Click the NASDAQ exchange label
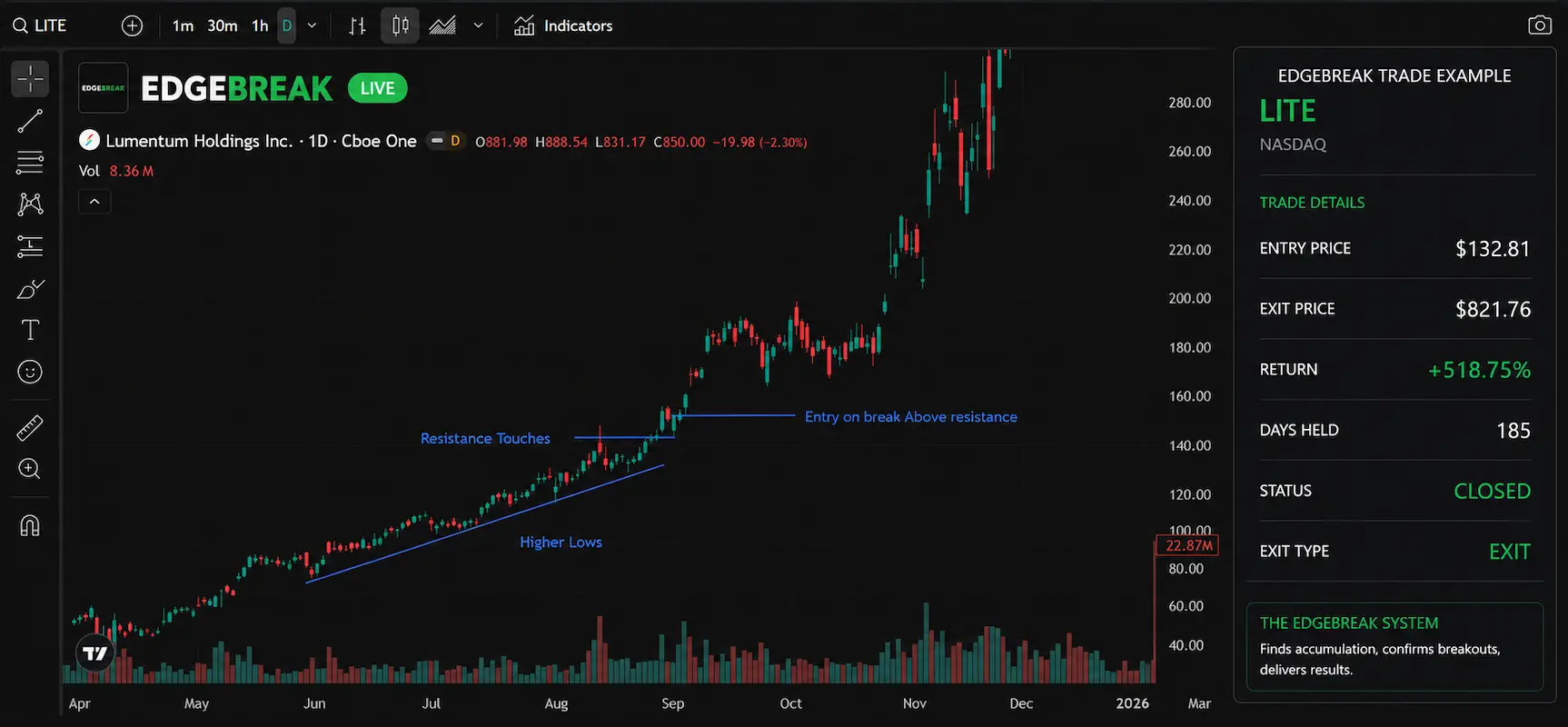 click(x=1293, y=144)
